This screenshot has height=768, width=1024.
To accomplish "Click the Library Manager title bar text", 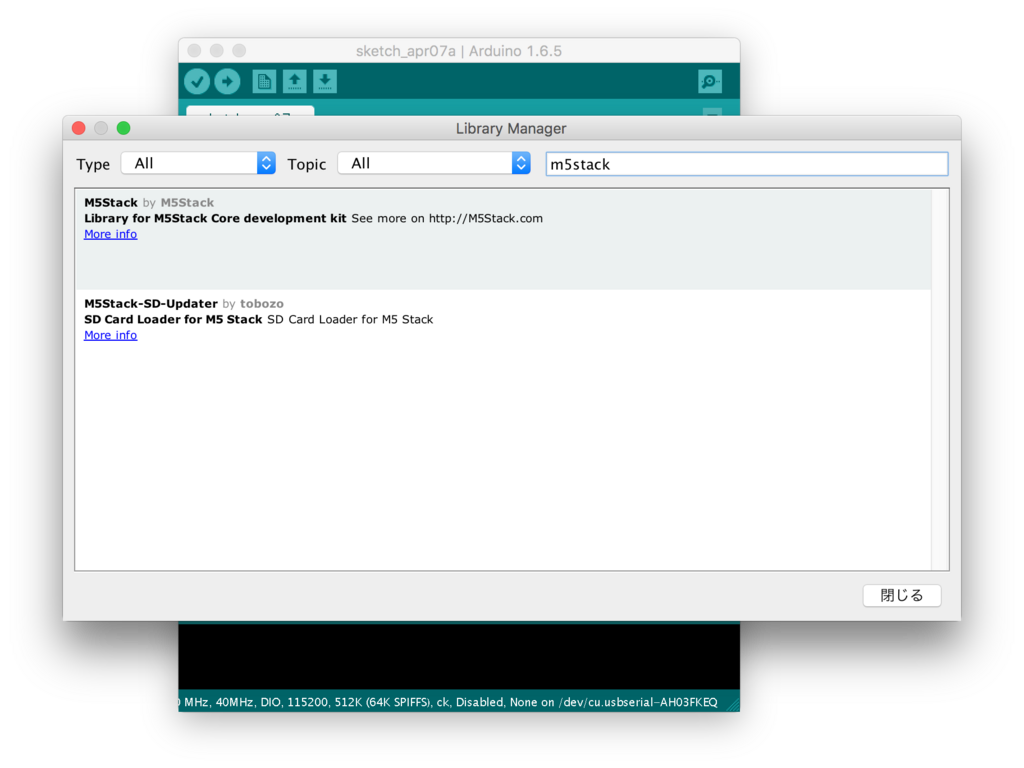I will click(511, 129).
